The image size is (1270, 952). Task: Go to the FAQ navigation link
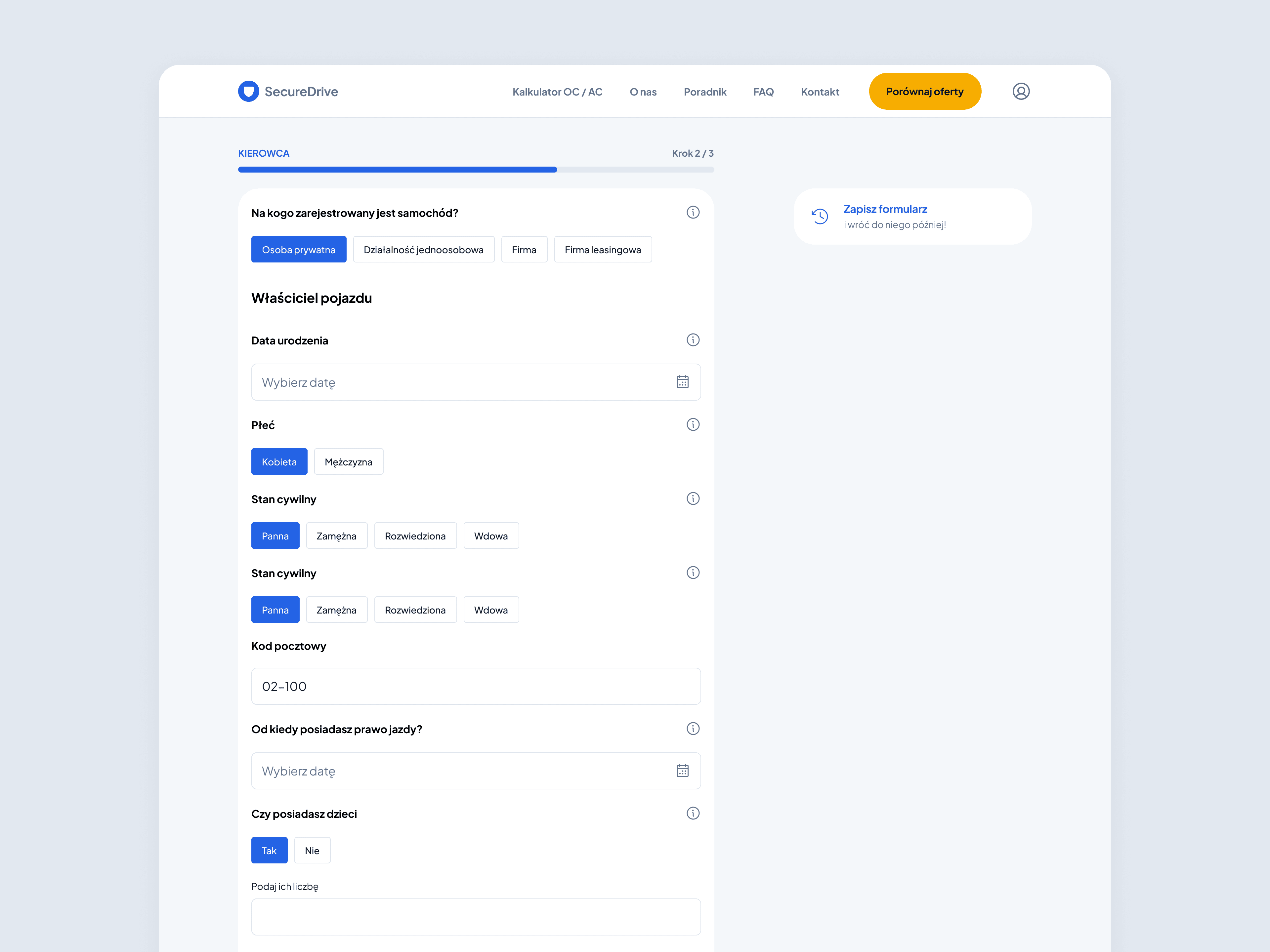tap(763, 92)
